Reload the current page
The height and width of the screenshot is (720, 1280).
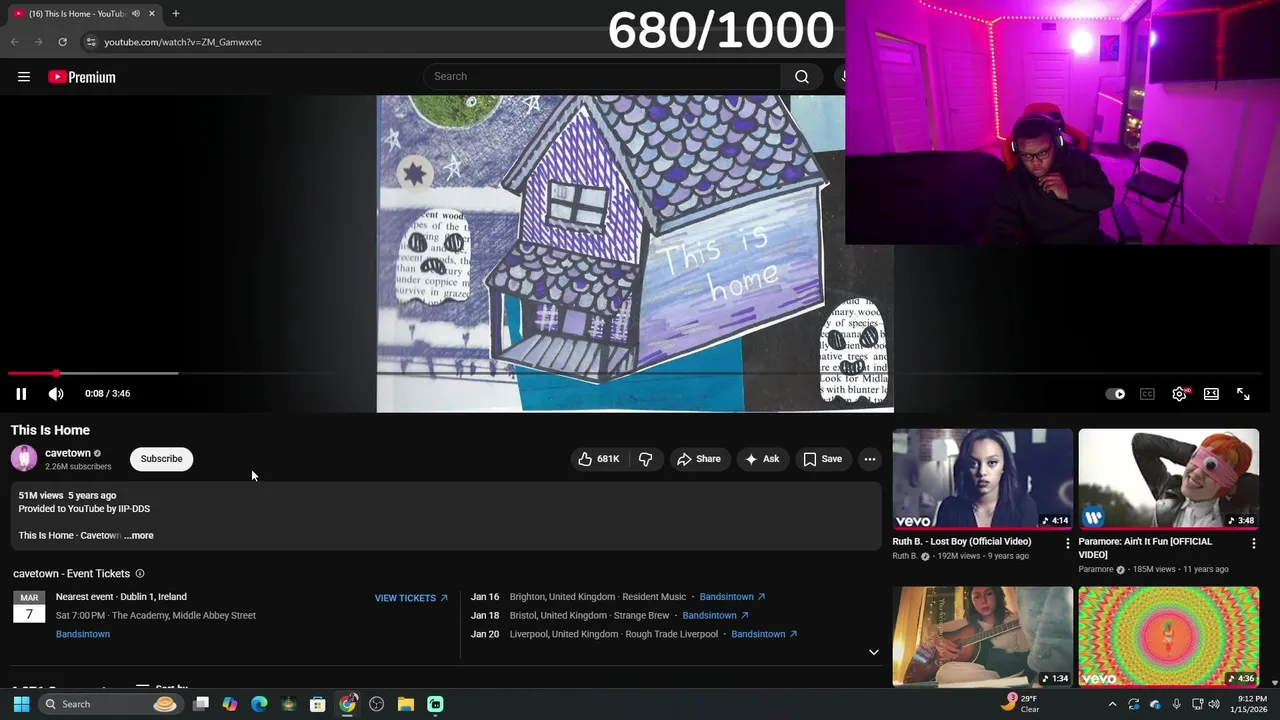pos(62,42)
